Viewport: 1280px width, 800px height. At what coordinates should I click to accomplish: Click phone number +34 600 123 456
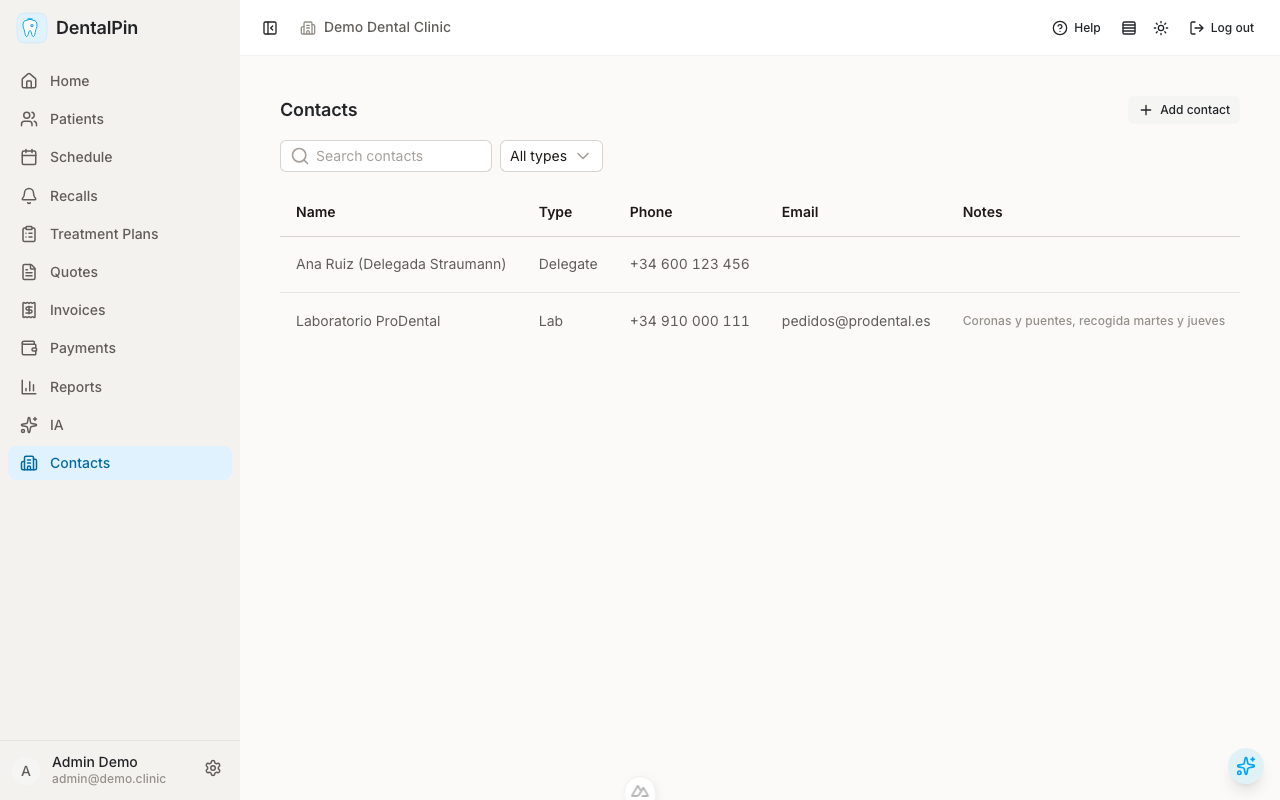(689, 264)
